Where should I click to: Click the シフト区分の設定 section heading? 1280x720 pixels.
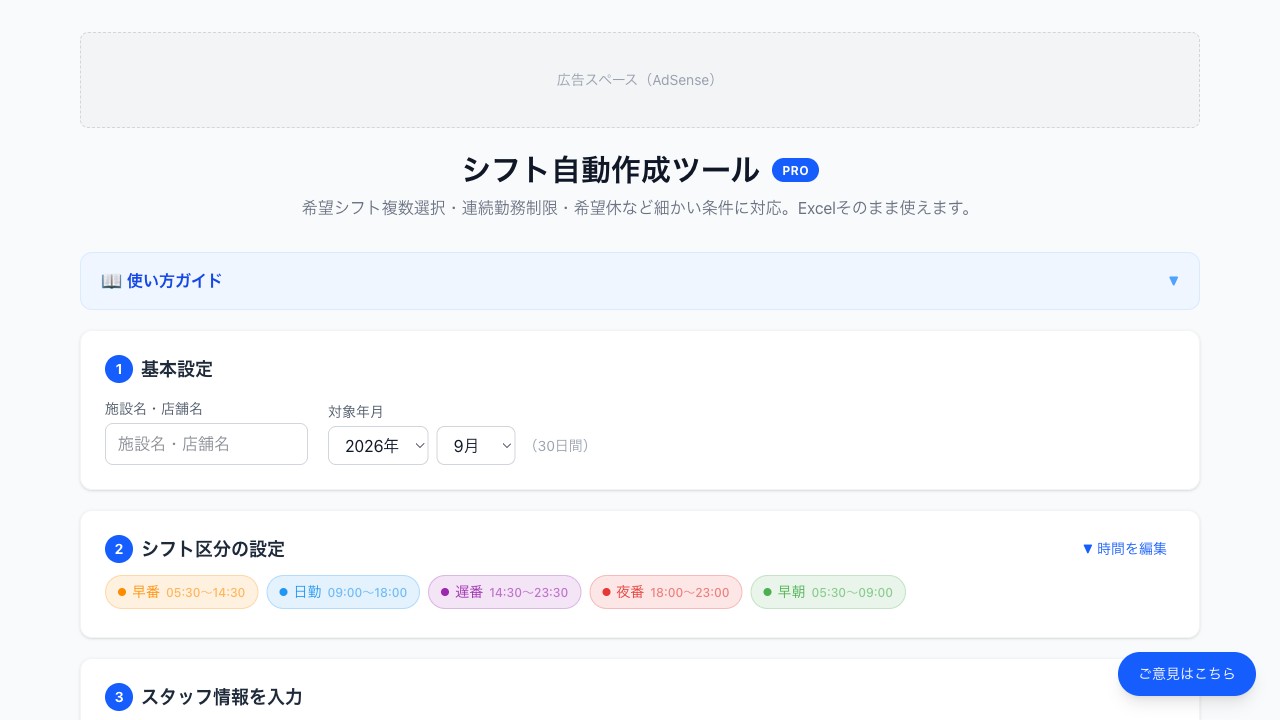coord(213,549)
